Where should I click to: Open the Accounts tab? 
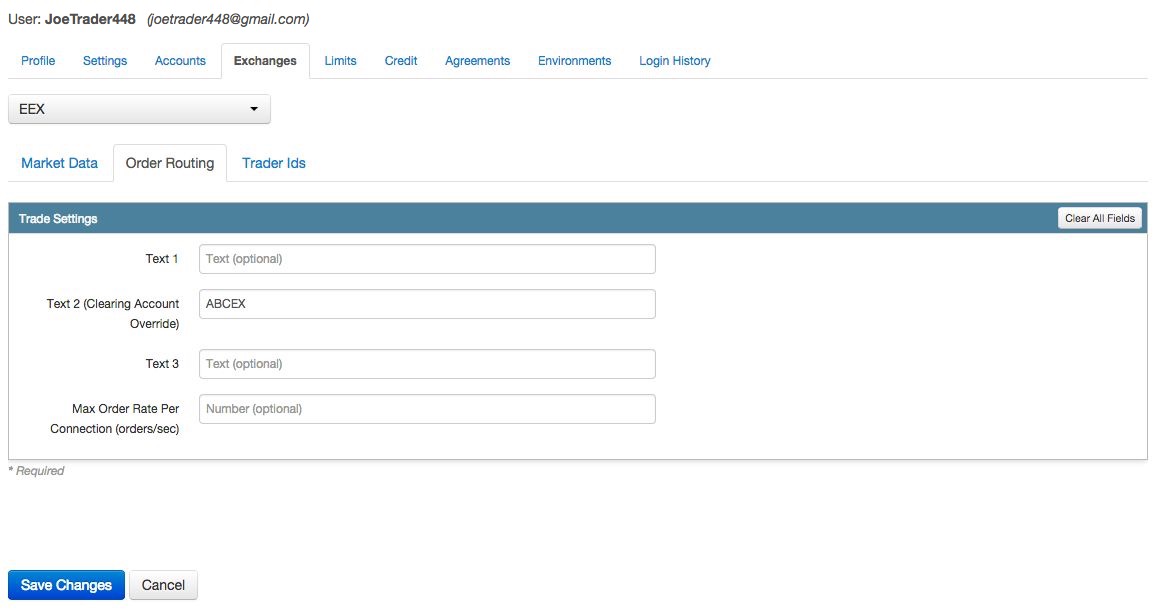[x=180, y=61]
